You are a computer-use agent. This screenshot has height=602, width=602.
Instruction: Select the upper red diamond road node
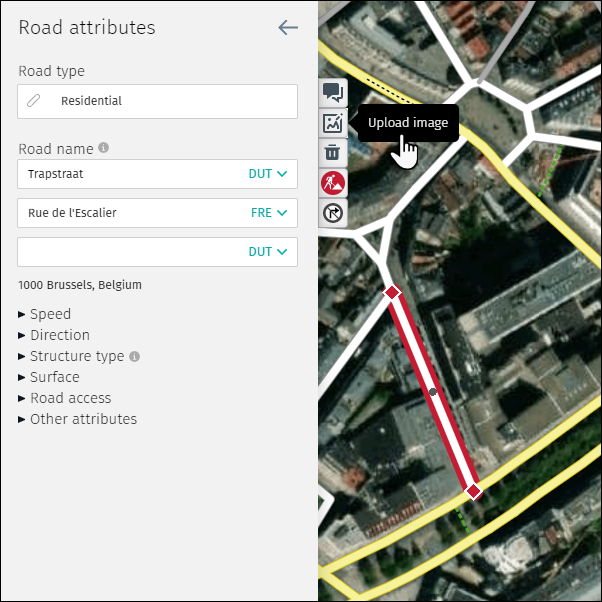pos(392,293)
